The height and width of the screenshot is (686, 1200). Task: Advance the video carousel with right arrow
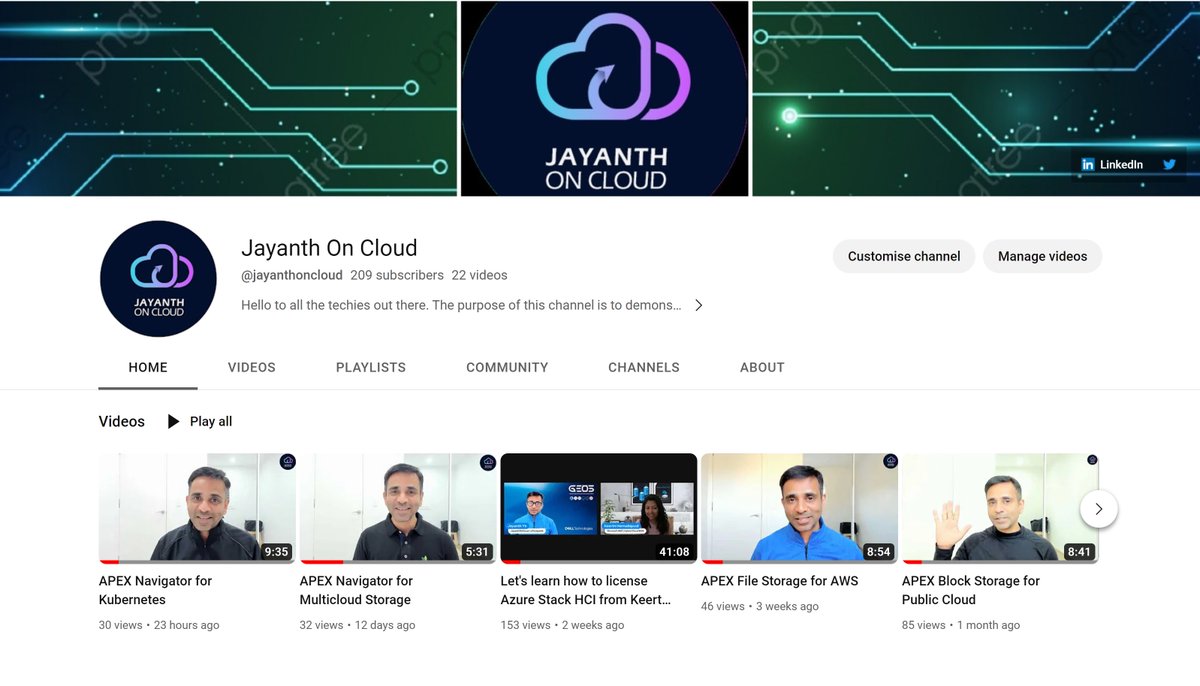pyautogui.click(x=1098, y=509)
